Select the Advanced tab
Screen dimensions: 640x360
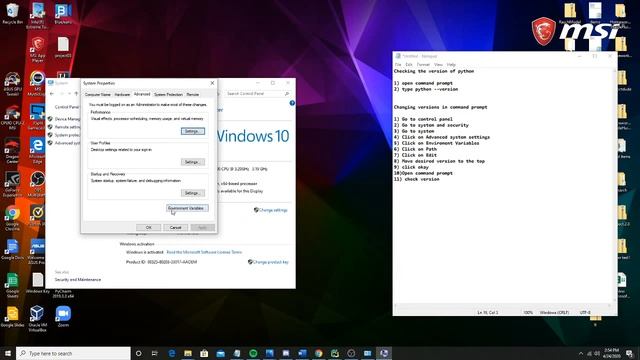[x=142, y=94]
